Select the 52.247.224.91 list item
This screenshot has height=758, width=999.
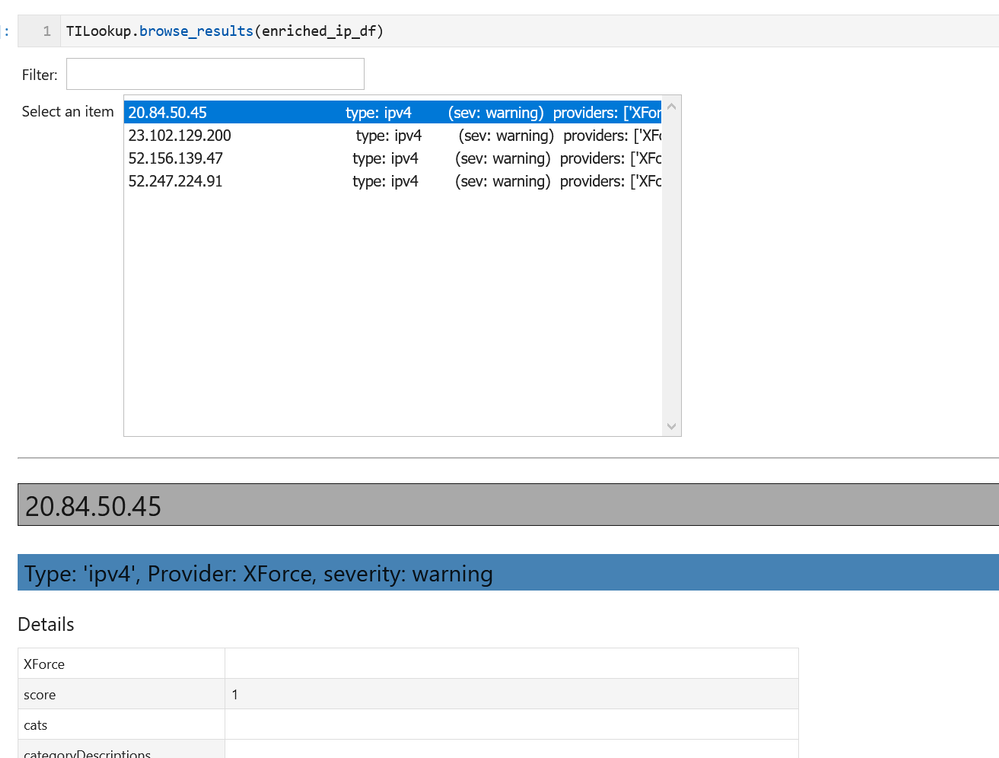392,181
